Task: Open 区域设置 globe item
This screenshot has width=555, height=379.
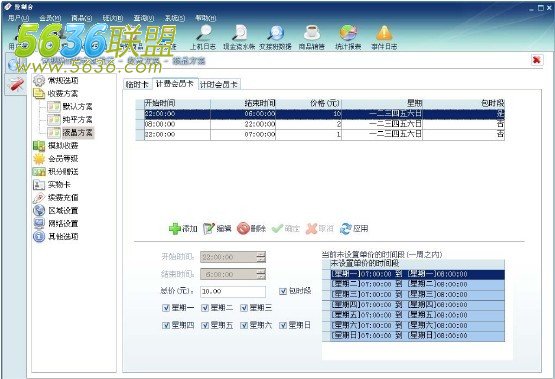Action: [56, 211]
